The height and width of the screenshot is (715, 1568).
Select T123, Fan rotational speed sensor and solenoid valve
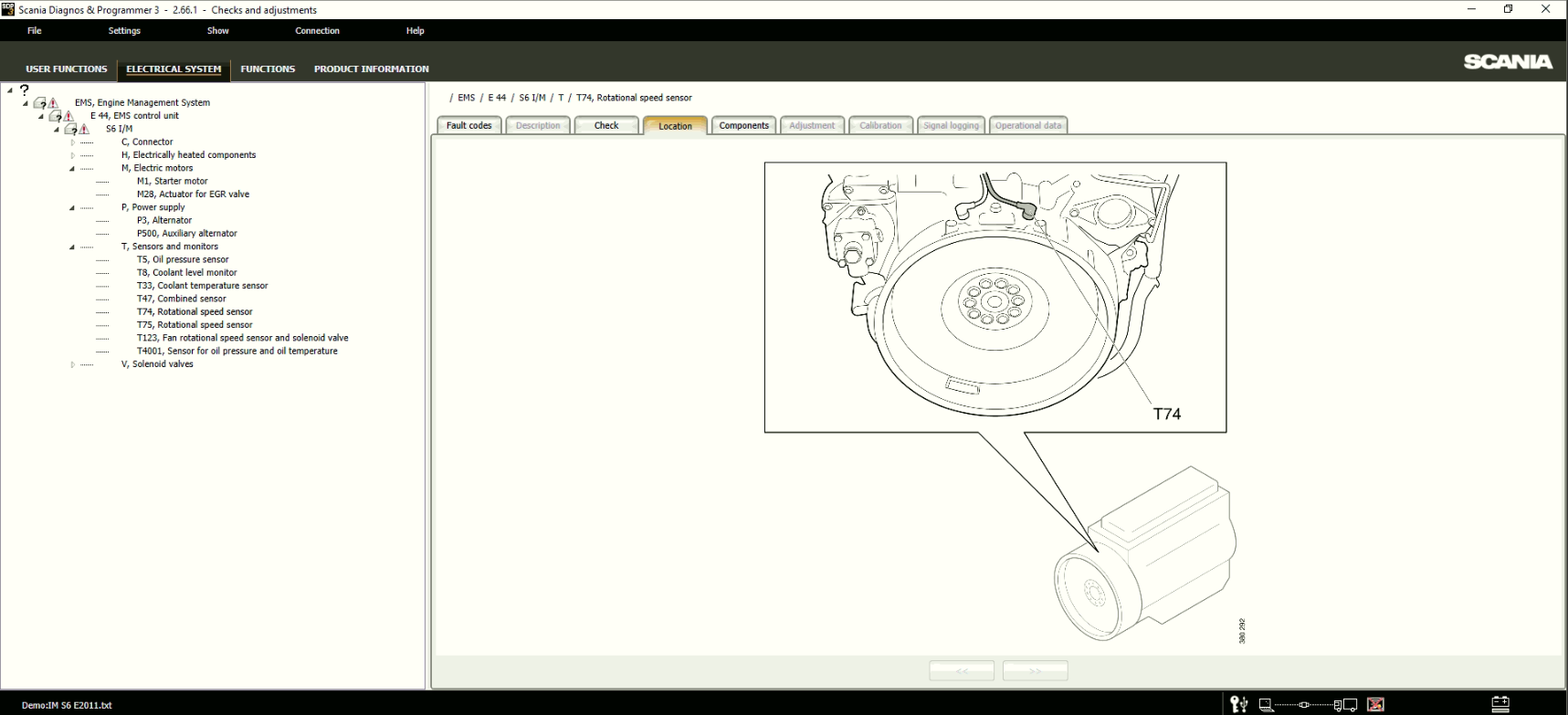point(242,338)
